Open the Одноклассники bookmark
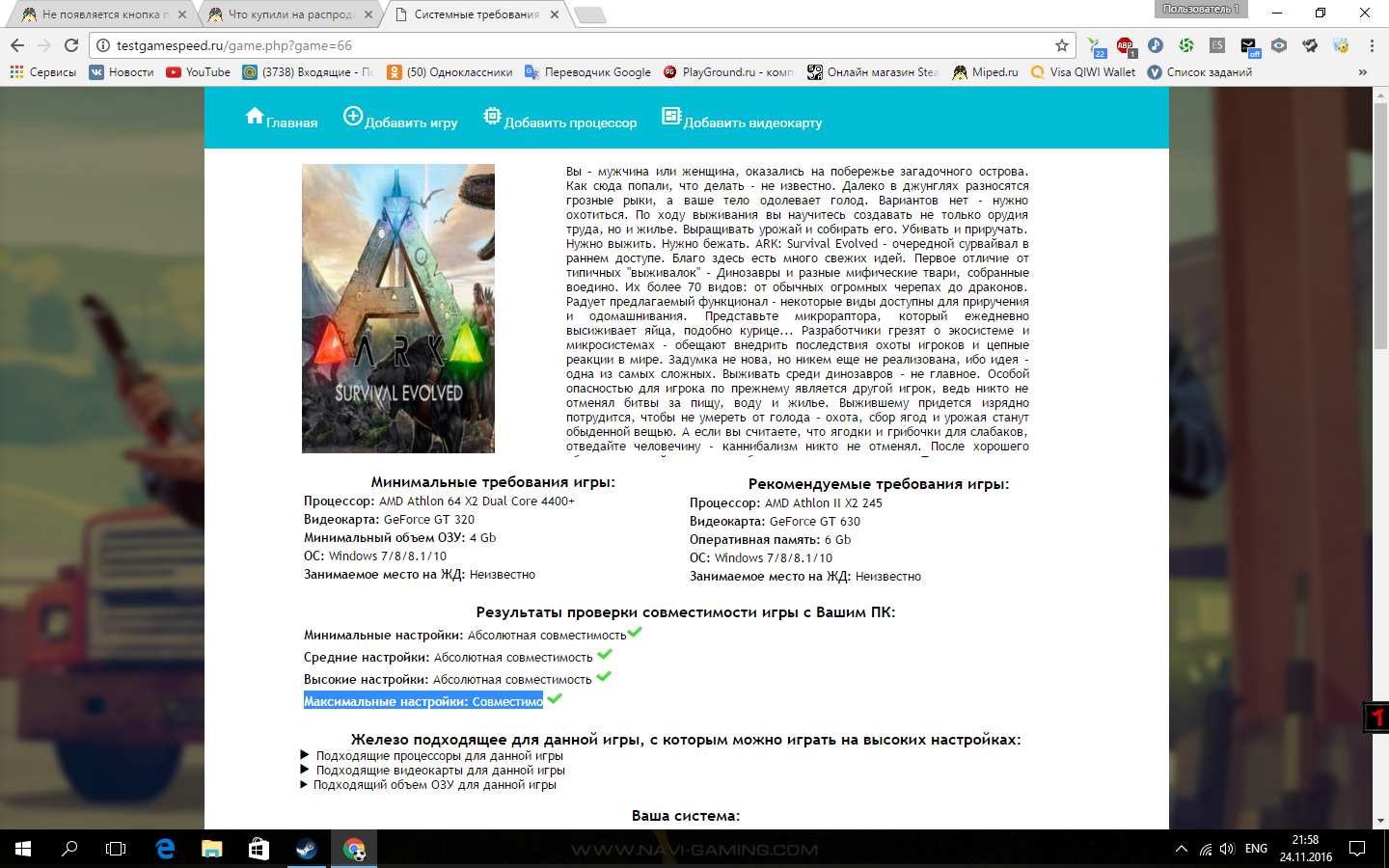The height and width of the screenshot is (868, 1389). (449, 72)
